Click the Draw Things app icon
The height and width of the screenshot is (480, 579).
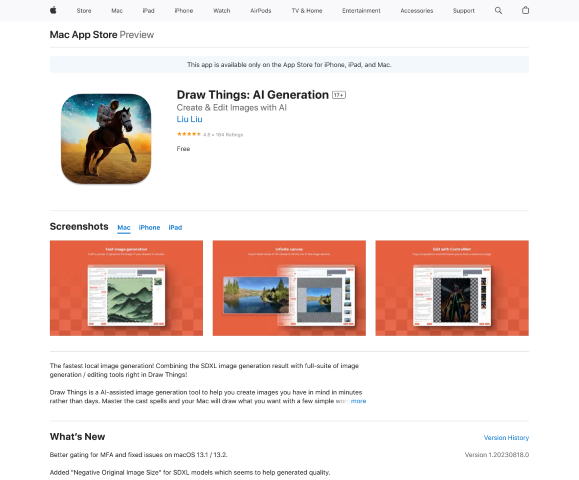click(x=106, y=138)
